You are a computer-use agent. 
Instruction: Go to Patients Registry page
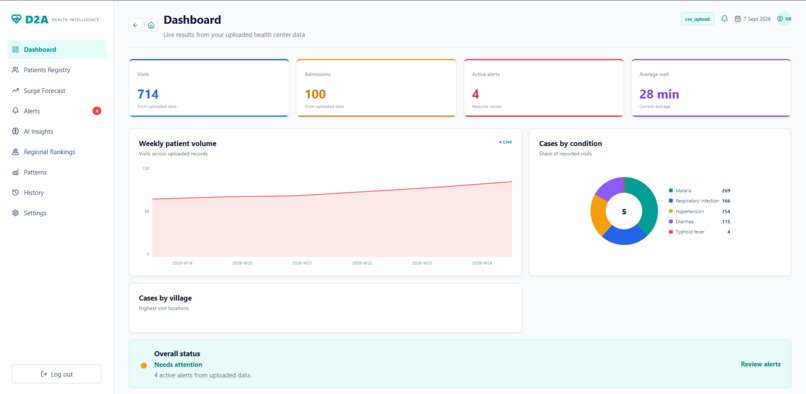[x=57, y=70]
